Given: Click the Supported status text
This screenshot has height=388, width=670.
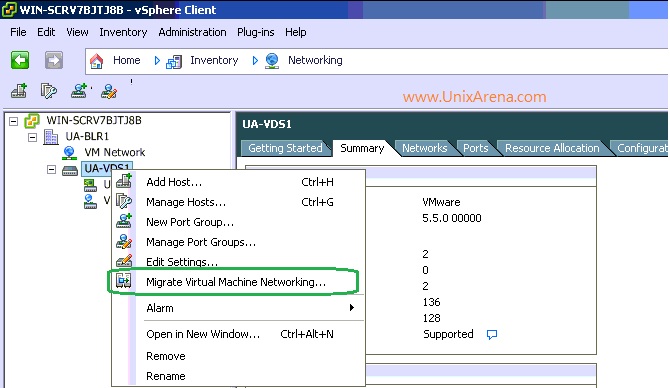Looking at the screenshot, I should pos(448,334).
